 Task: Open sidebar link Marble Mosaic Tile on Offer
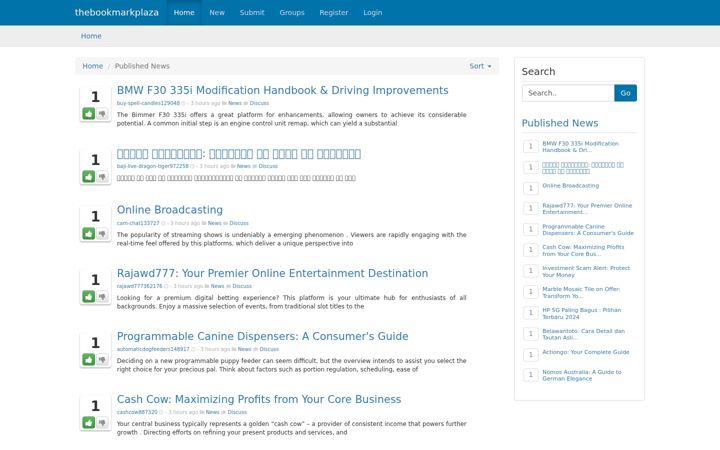tap(581, 292)
